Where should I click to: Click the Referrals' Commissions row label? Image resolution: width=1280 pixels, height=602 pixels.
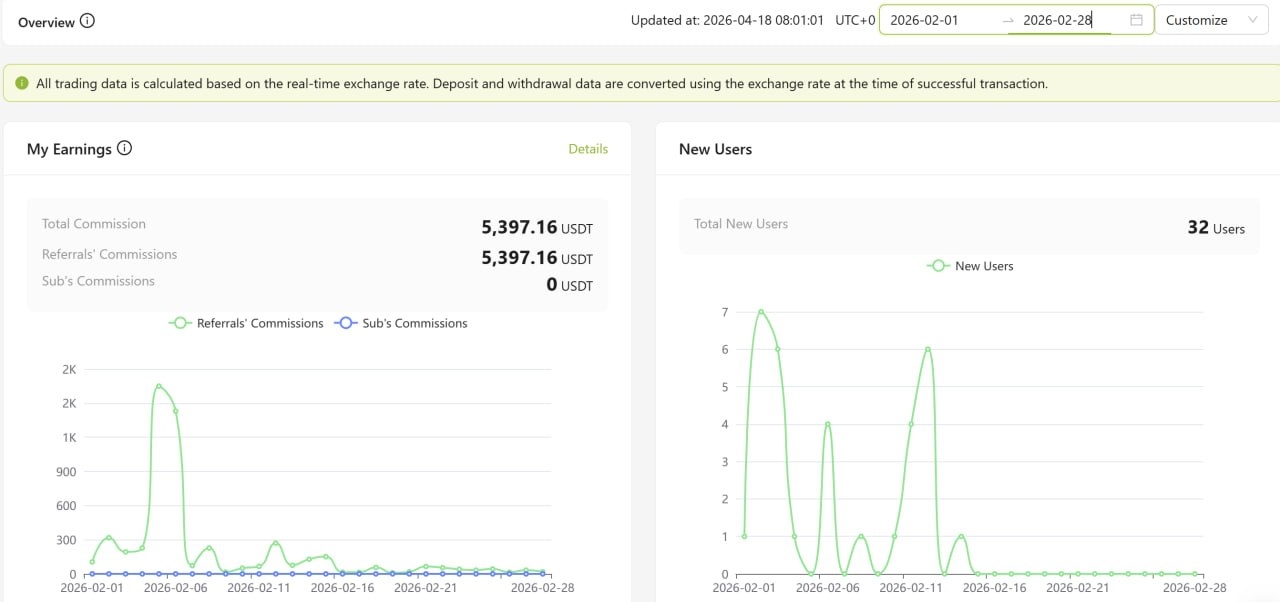click(x=110, y=254)
